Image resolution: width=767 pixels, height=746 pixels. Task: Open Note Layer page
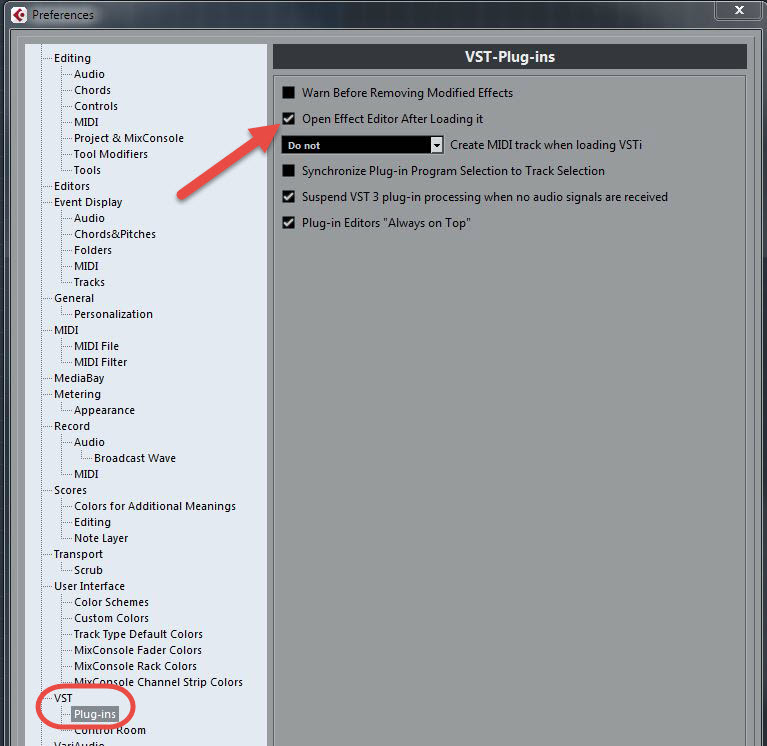(x=101, y=538)
